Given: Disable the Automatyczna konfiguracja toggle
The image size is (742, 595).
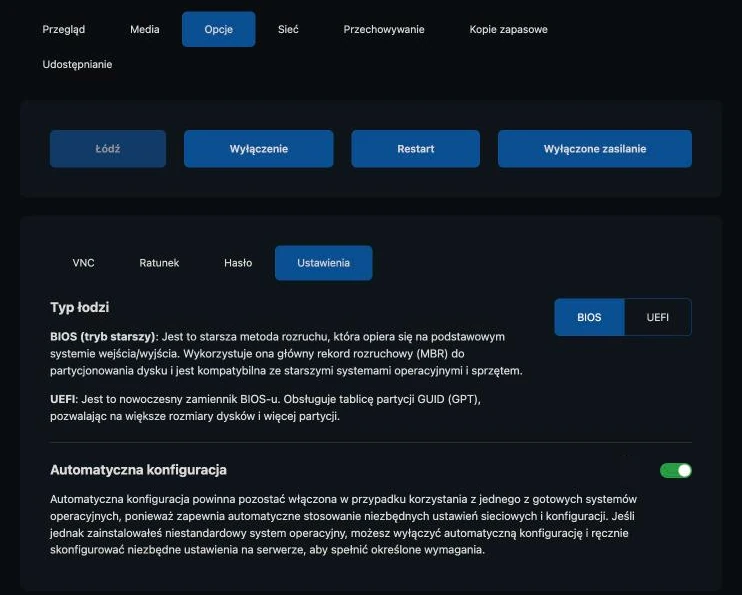Looking at the screenshot, I should click(x=676, y=471).
